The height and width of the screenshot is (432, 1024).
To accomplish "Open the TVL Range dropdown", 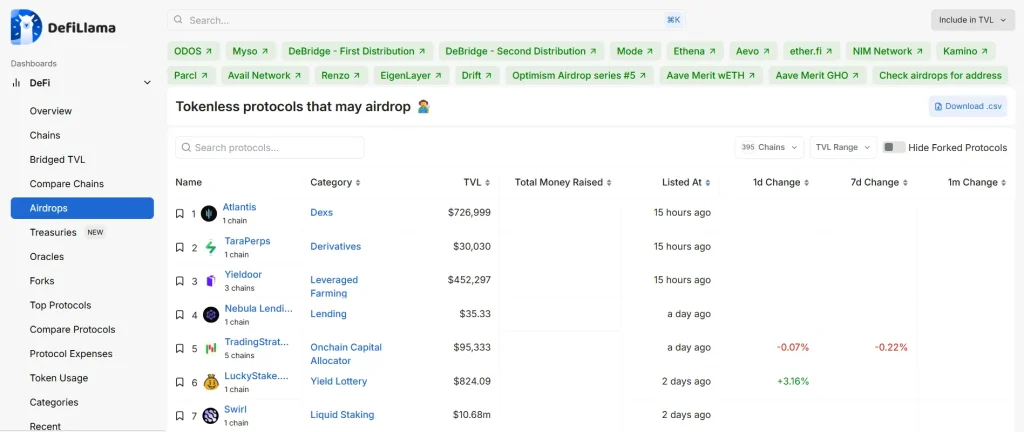I will pos(843,147).
